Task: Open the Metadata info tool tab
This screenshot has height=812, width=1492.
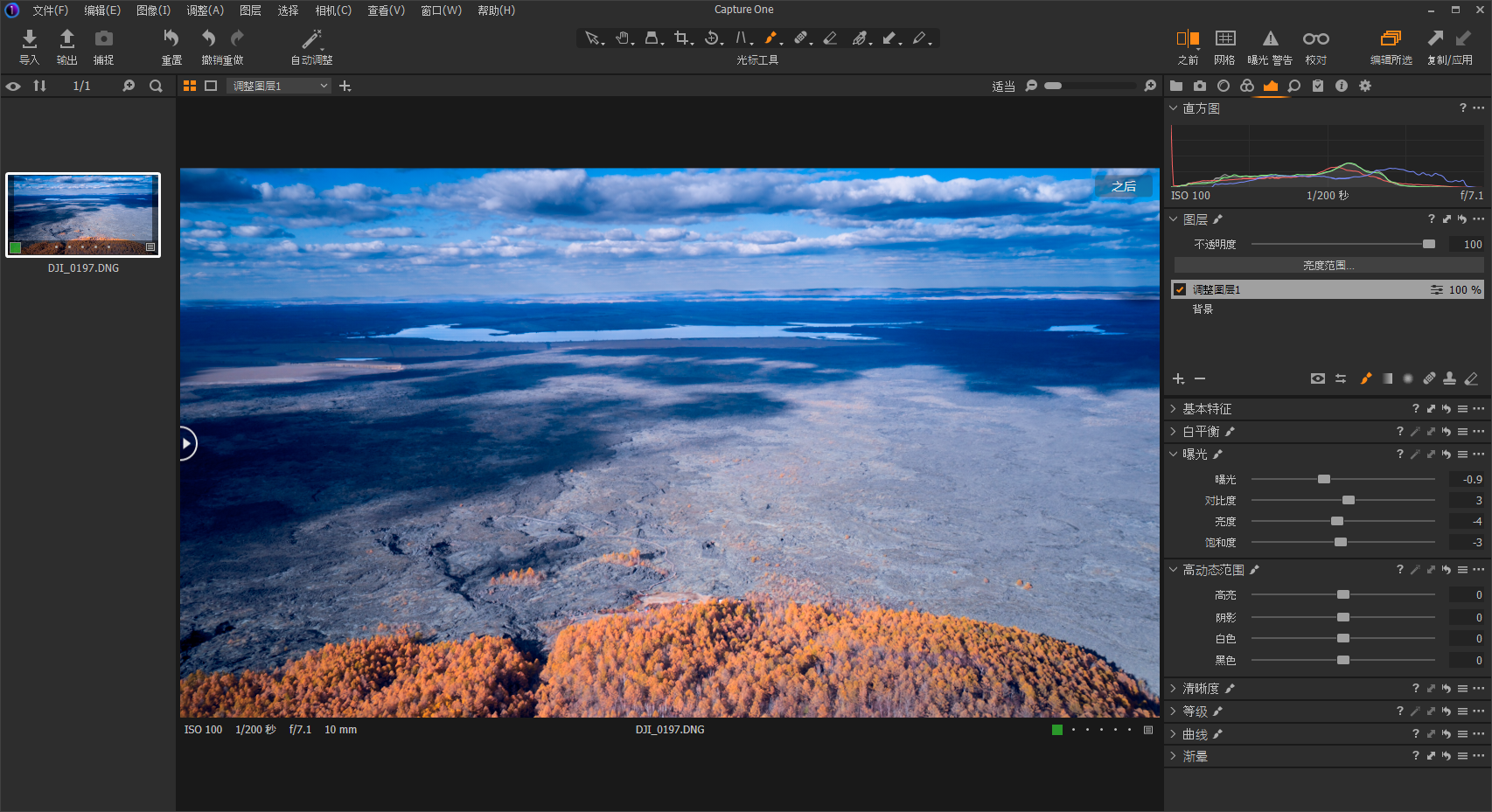Action: tap(1342, 86)
